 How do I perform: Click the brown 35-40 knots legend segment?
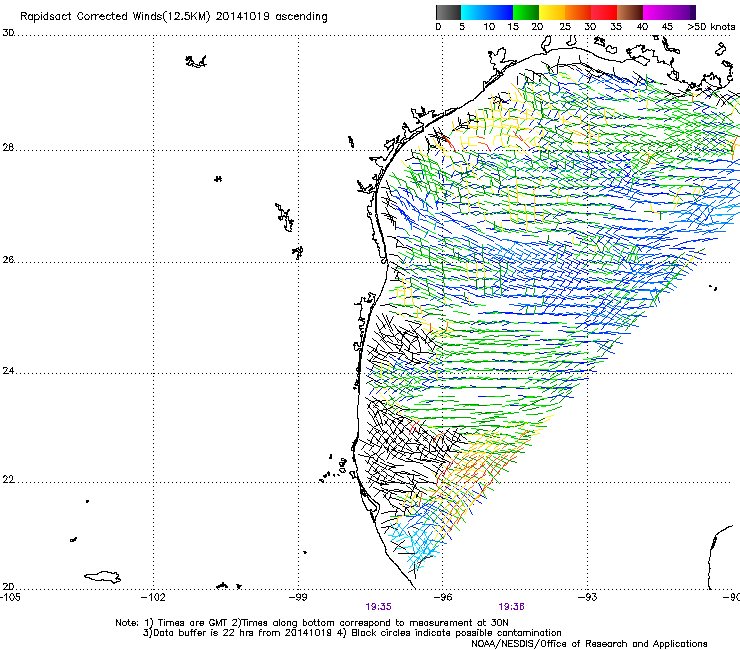(x=630, y=12)
